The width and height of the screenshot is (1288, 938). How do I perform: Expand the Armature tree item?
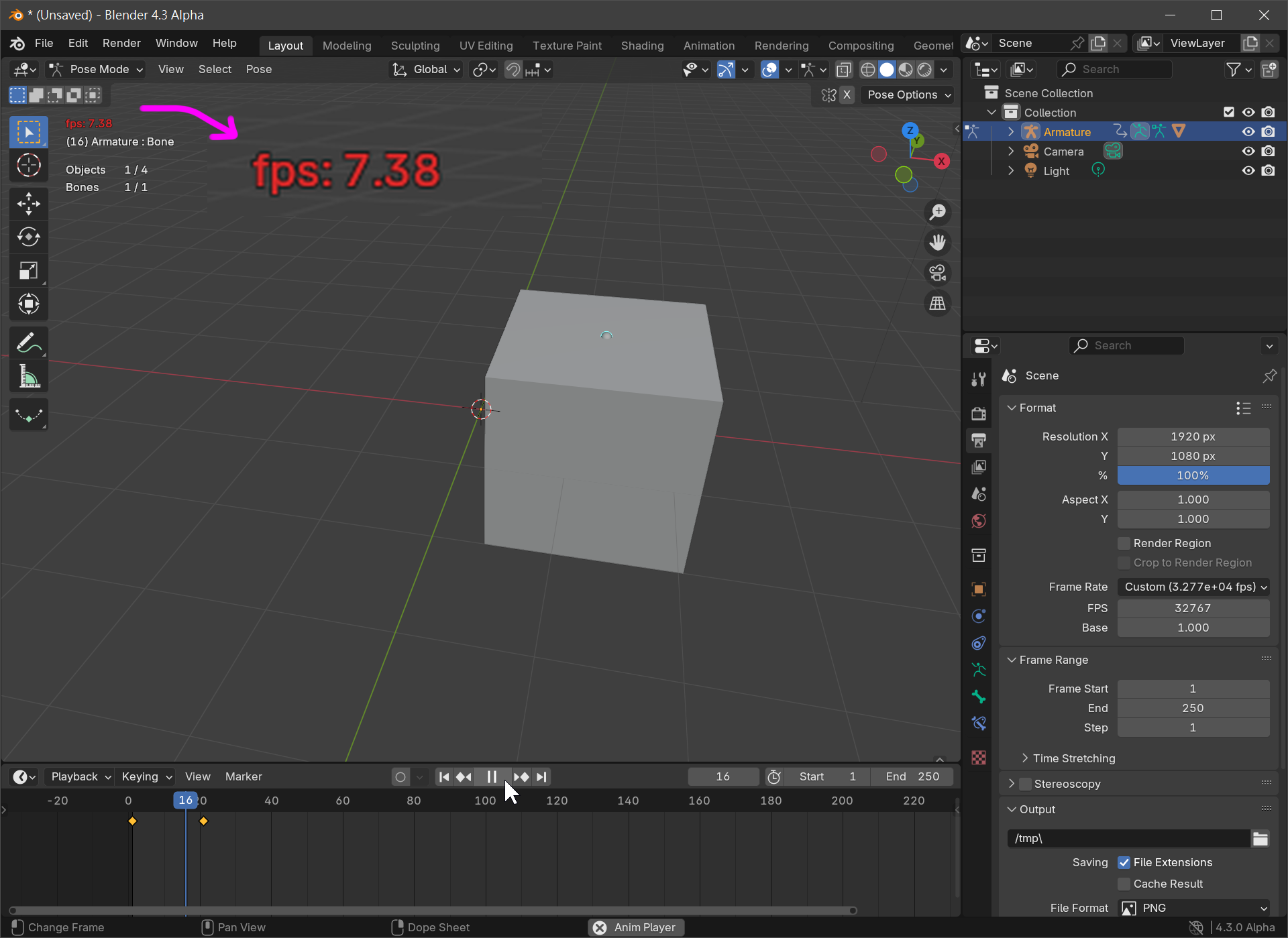[1011, 132]
